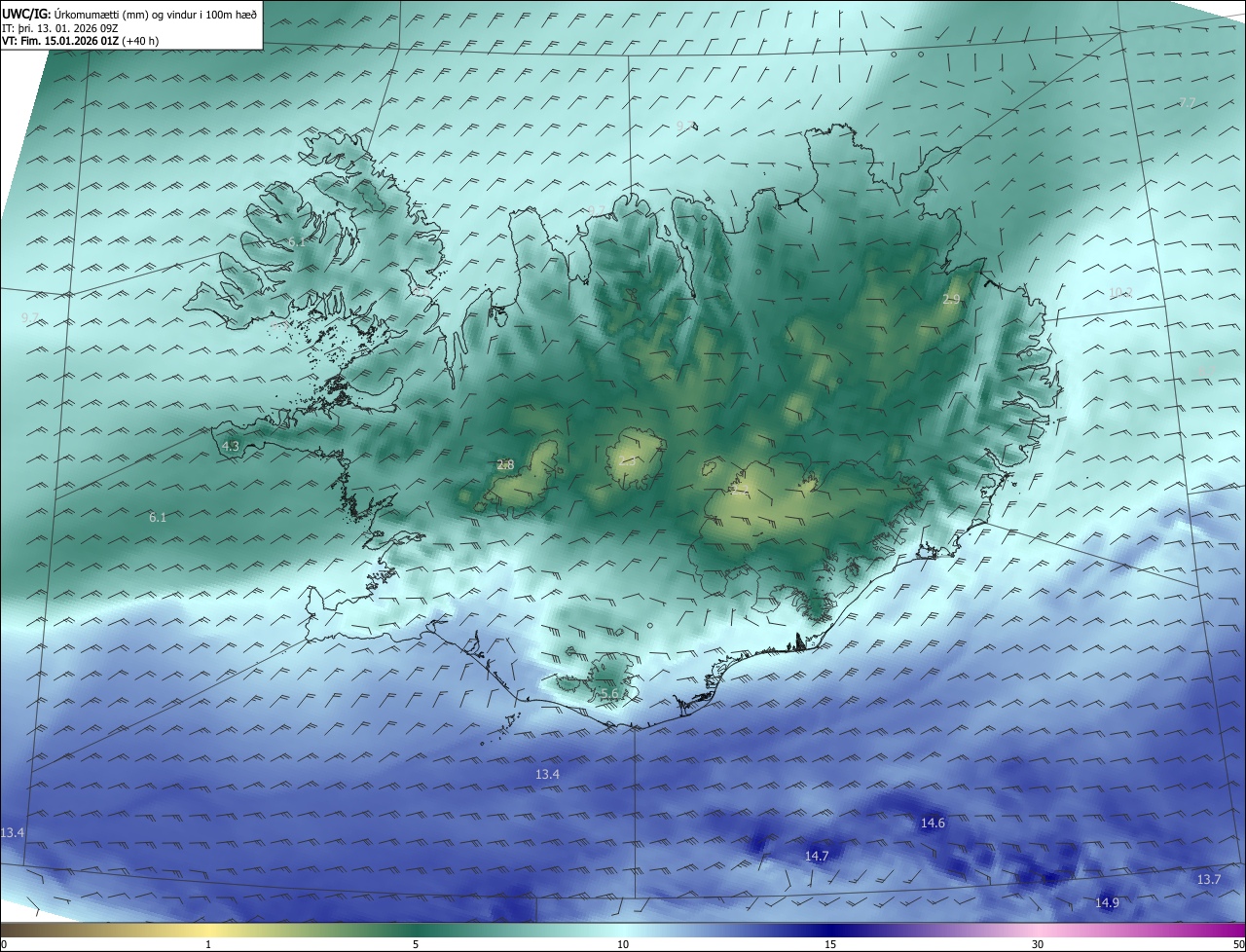Image resolution: width=1246 pixels, height=952 pixels.
Task: Click the 6.1 value over the western ocean
Action: point(158,517)
